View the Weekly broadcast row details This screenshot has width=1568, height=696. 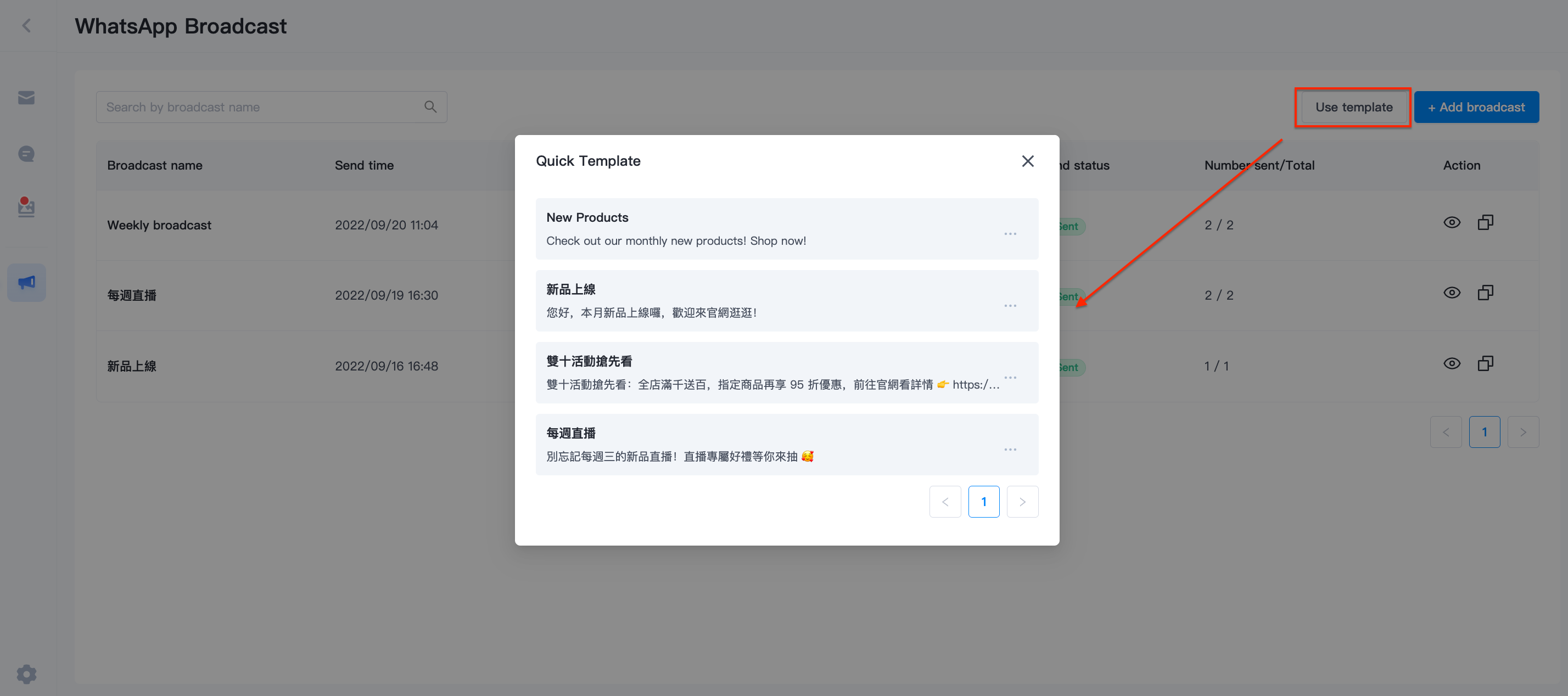pyautogui.click(x=1452, y=223)
